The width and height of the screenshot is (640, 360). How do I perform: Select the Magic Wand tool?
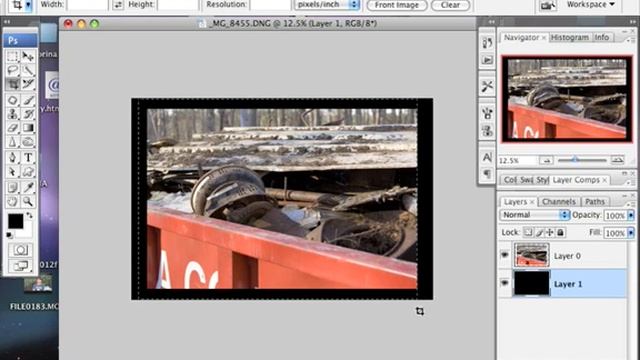tap(28, 70)
